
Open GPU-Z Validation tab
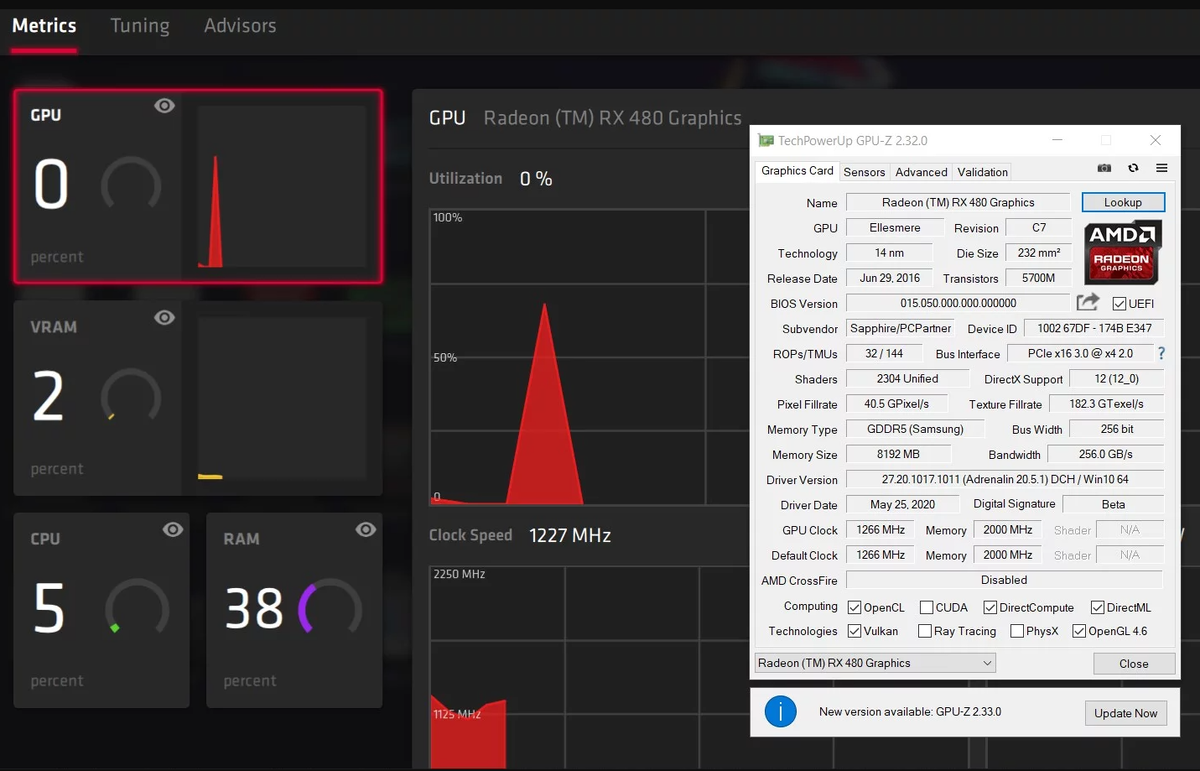point(983,172)
